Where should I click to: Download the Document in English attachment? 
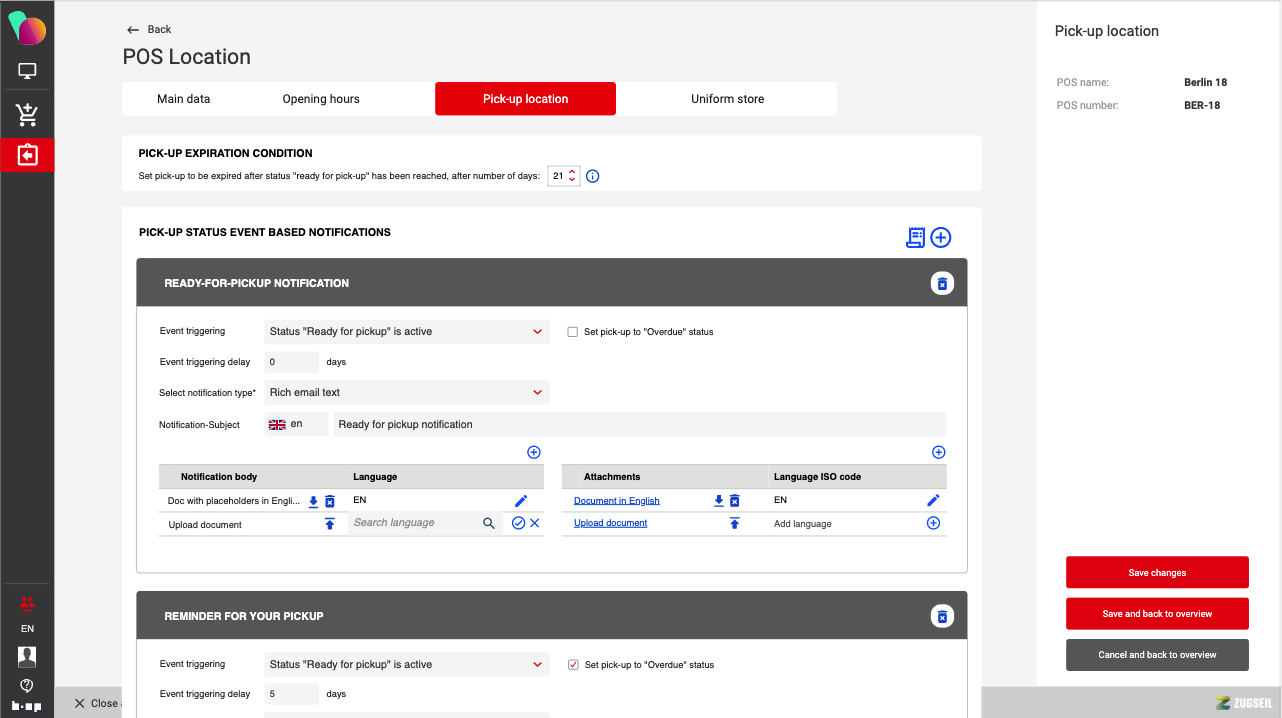[x=718, y=501]
